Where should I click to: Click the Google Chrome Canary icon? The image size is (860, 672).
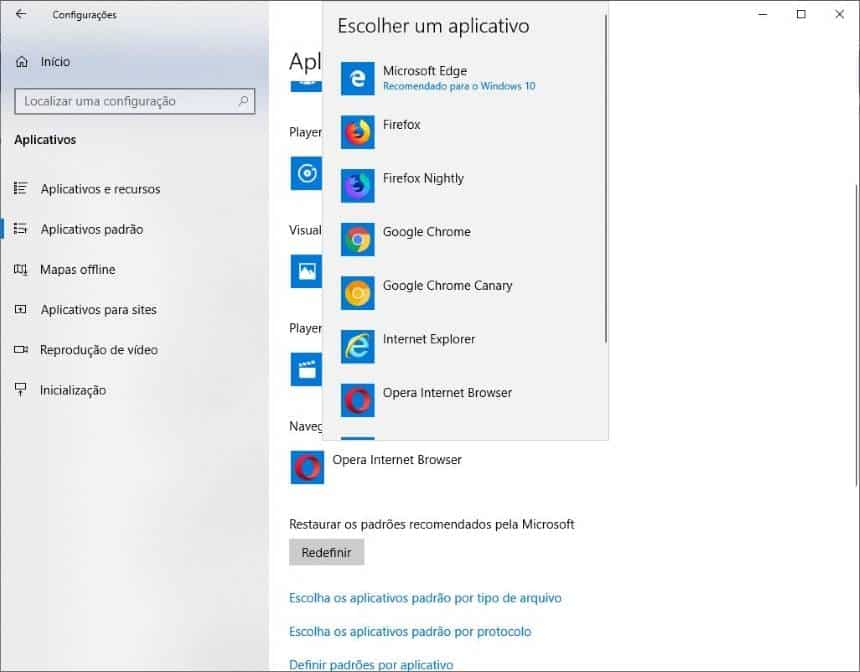358,293
